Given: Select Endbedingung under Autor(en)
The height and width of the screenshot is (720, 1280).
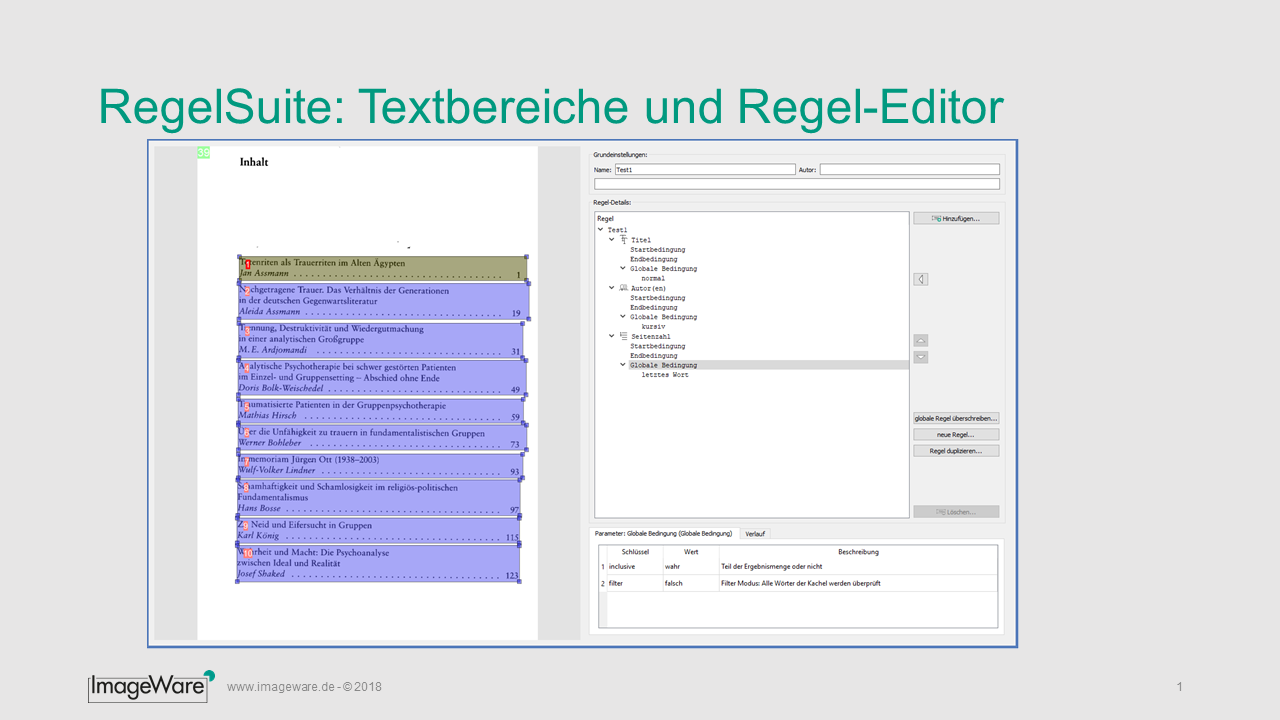Looking at the screenshot, I should coord(653,307).
